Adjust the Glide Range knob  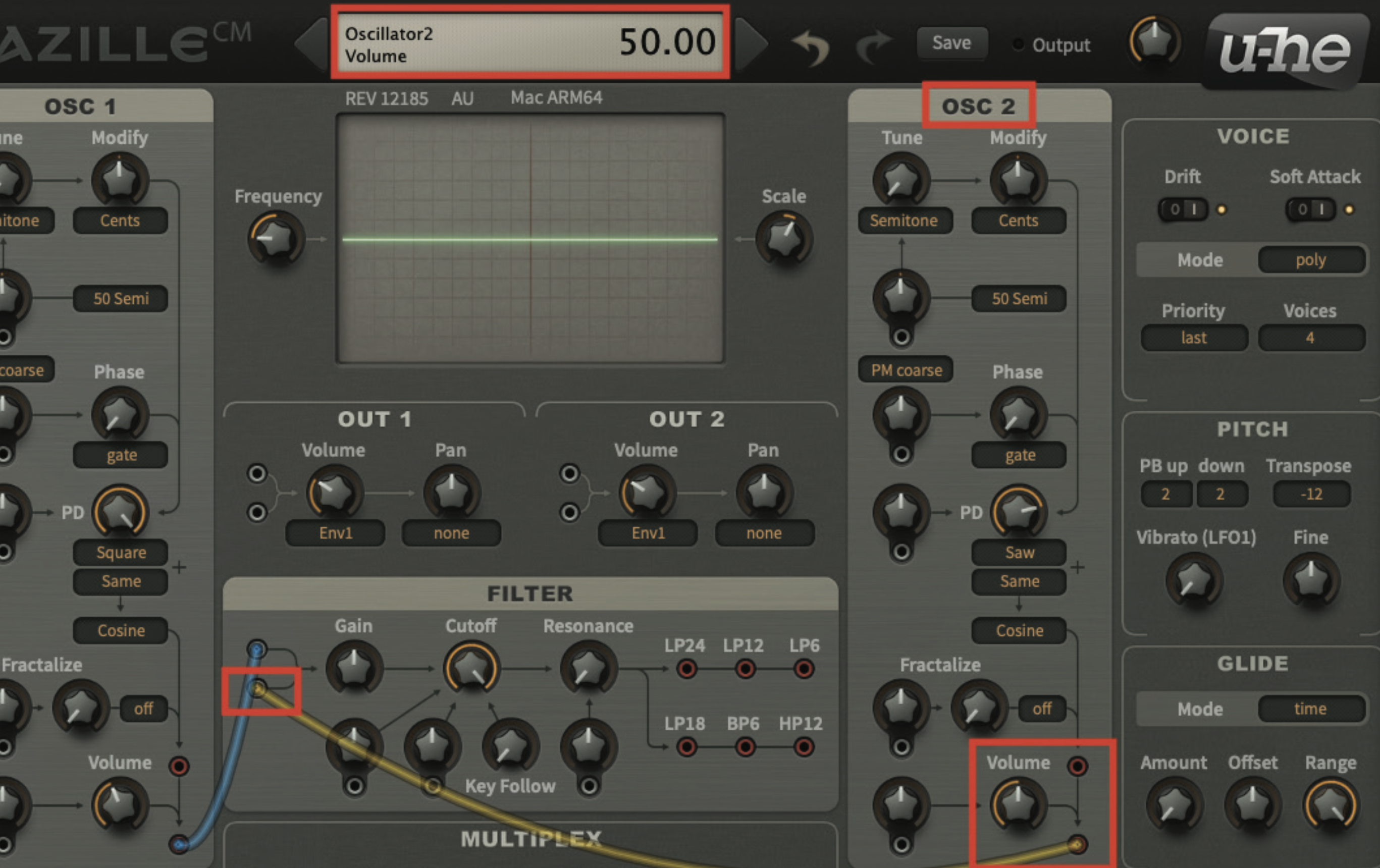pyautogui.click(x=1331, y=804)
